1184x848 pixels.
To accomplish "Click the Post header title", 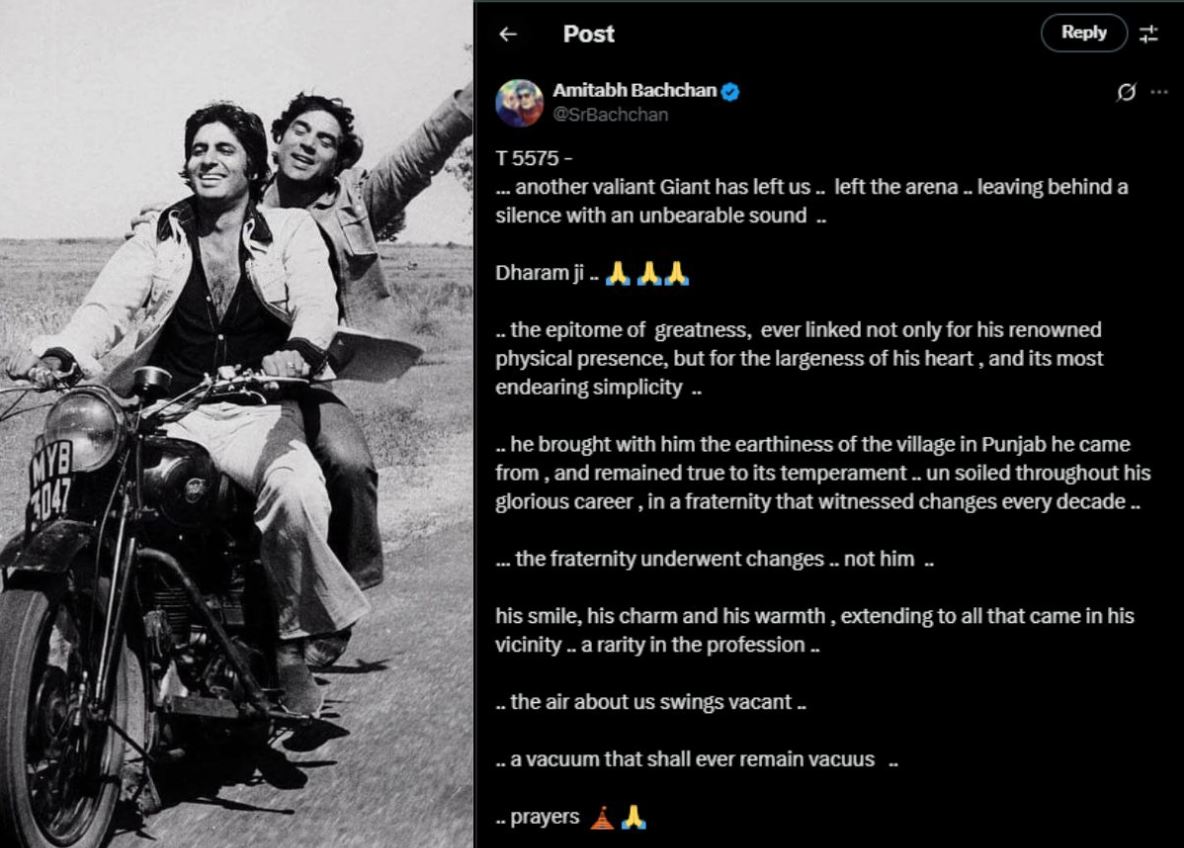I will point(588,34).
